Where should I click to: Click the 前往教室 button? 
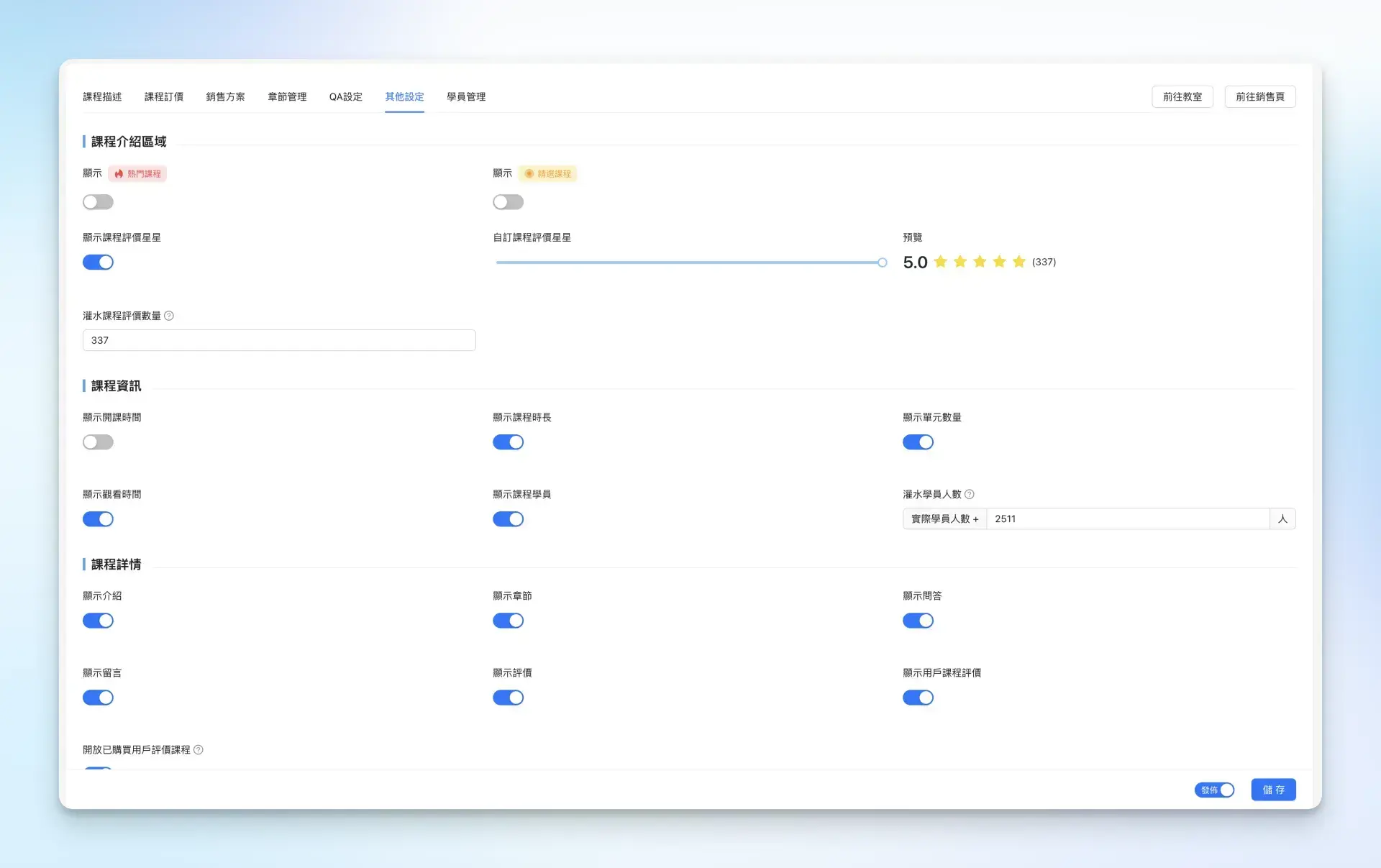(x=1182, y=96)
